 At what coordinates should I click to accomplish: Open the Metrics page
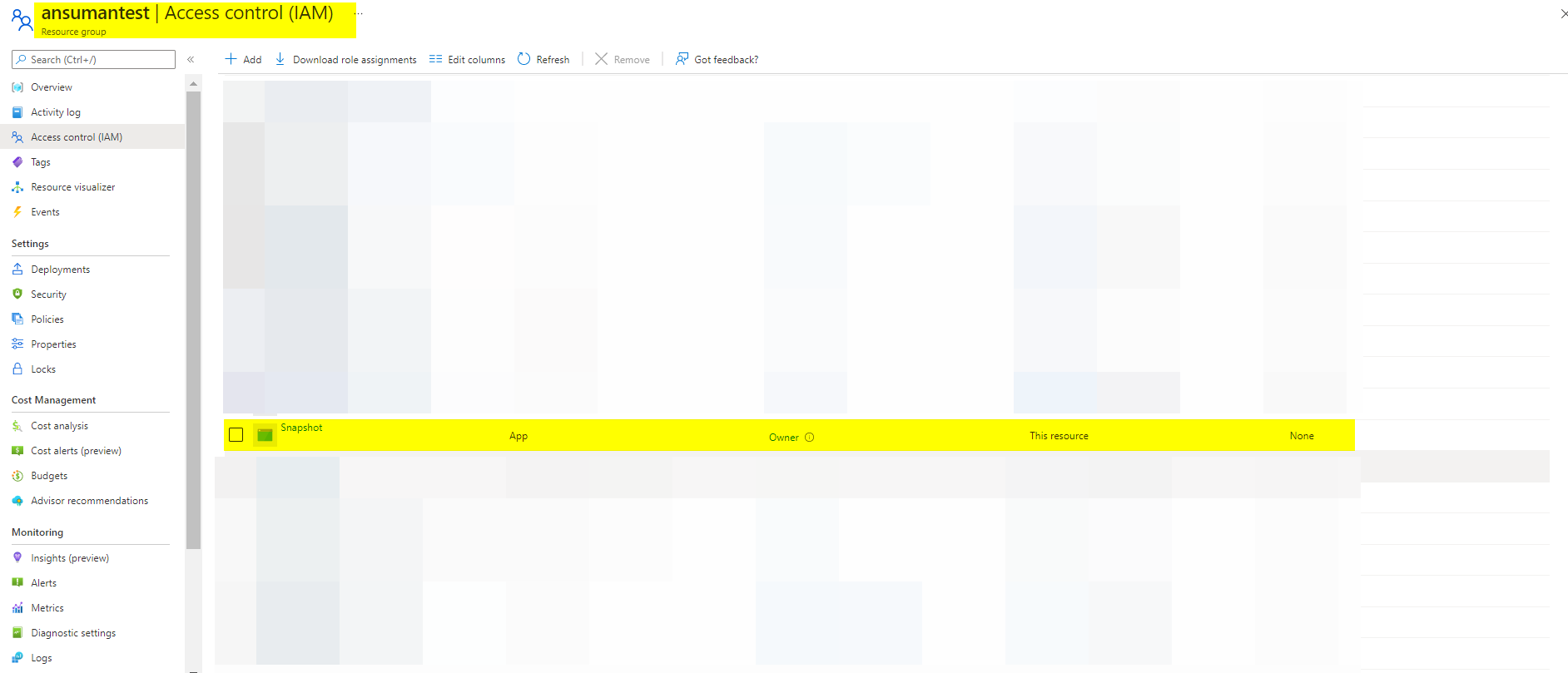point(47,608)
